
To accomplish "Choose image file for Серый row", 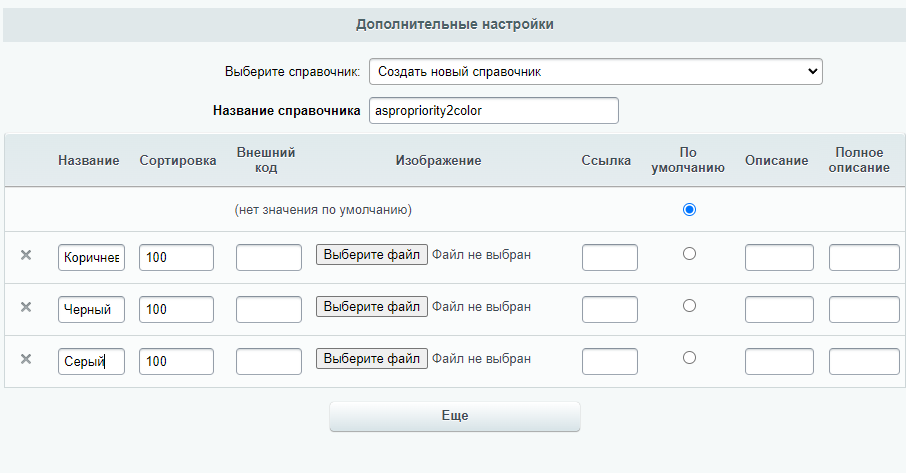I will [x=372, y=359].
